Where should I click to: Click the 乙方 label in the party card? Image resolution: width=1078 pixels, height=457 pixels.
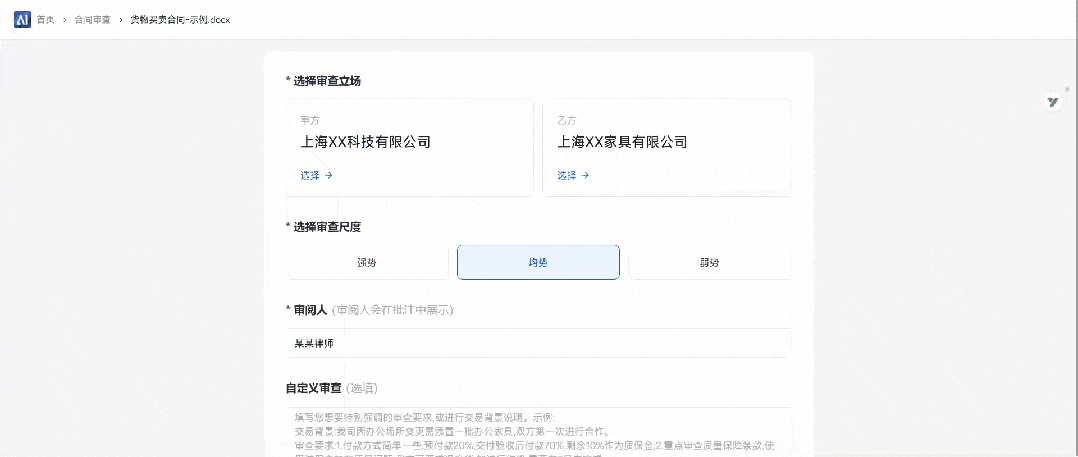[567, 120]
